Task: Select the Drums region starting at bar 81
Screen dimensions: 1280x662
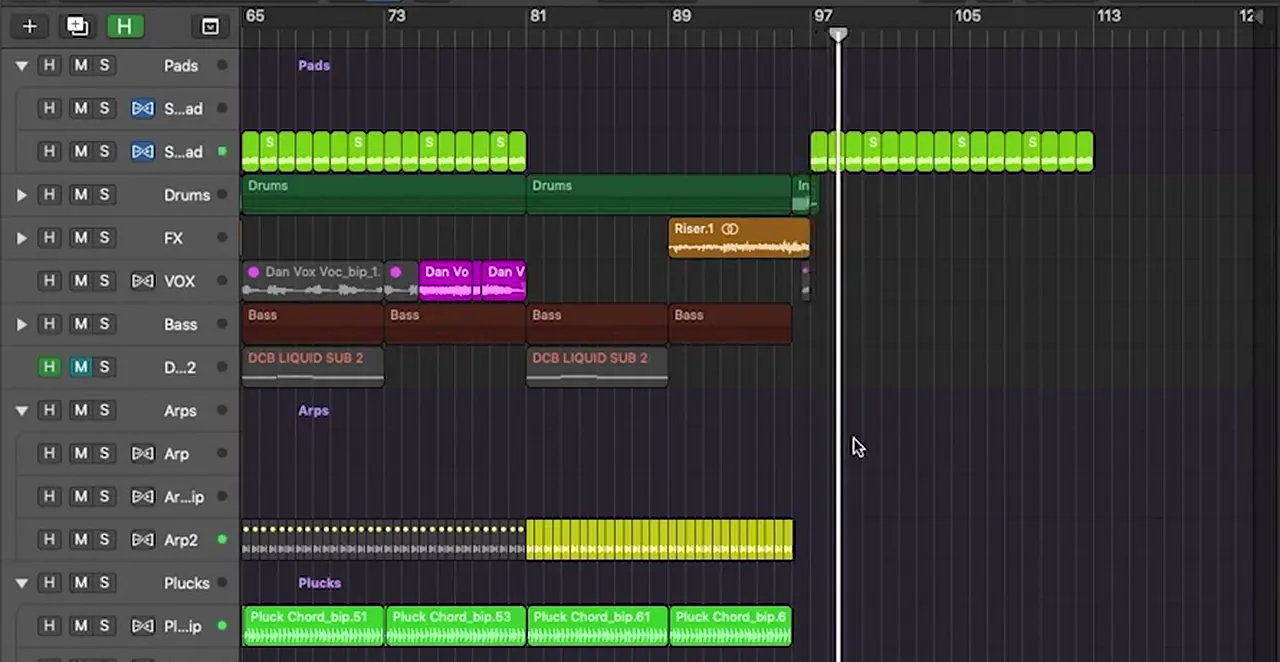Action: point(659,195)
